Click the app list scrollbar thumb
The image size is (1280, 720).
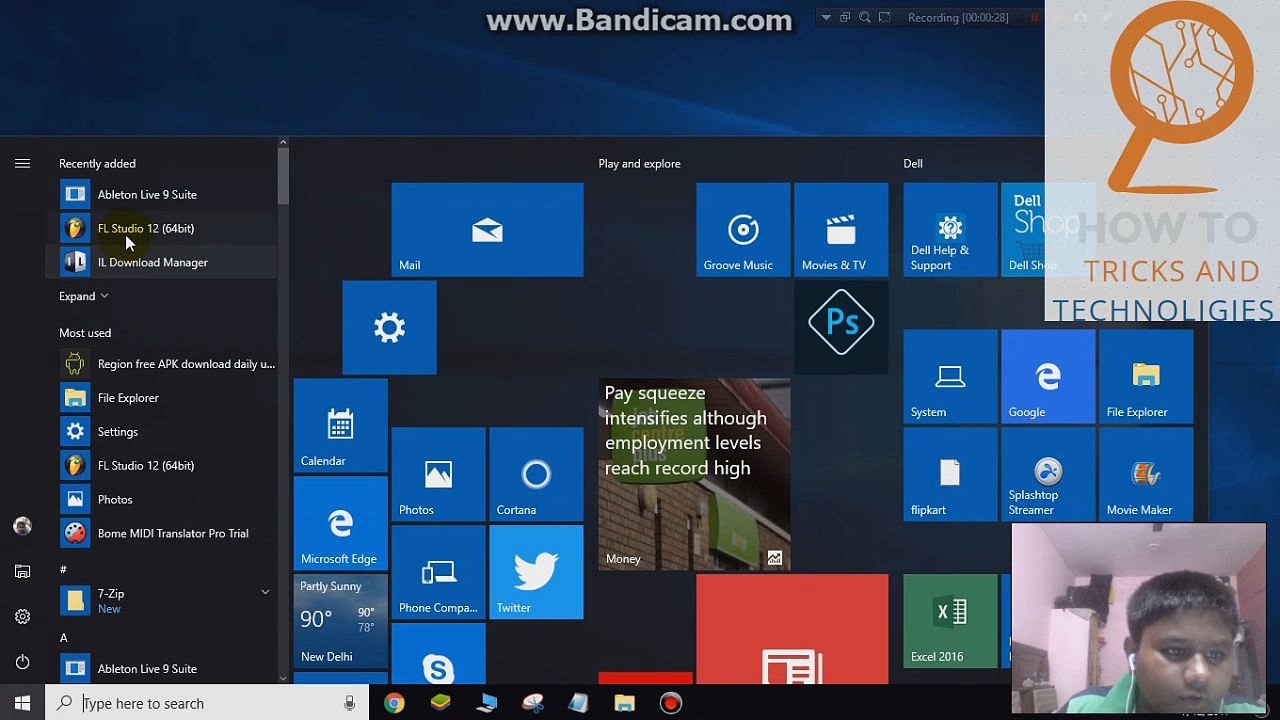(x=283, y=175)
